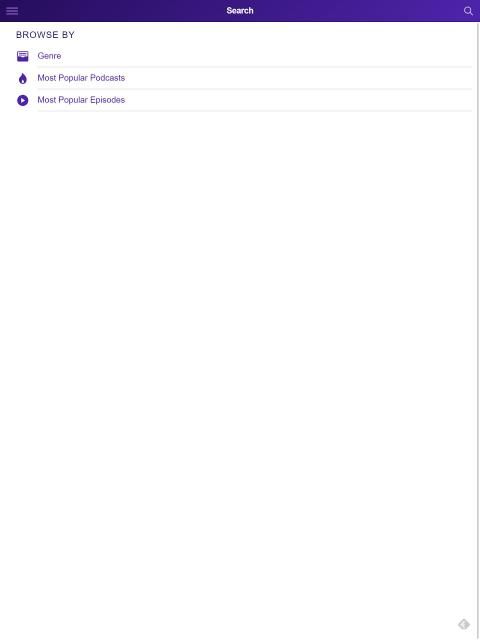Click the Genre archive box icon
The height and width of the screenshot is (640, 480).
(x=22, y=56)
